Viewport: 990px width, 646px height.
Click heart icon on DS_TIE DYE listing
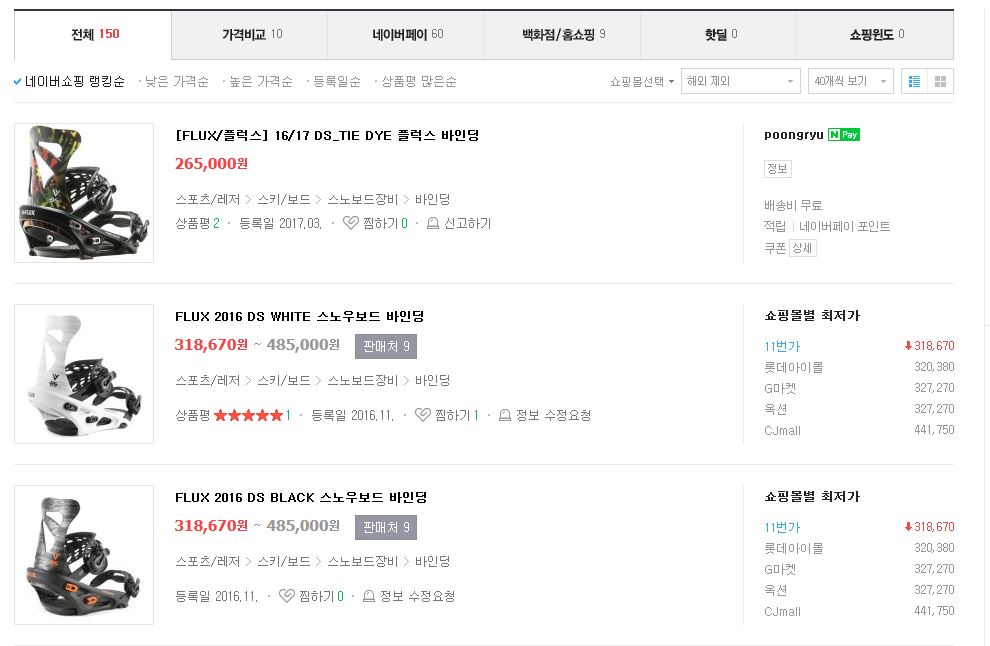[350, 223]
